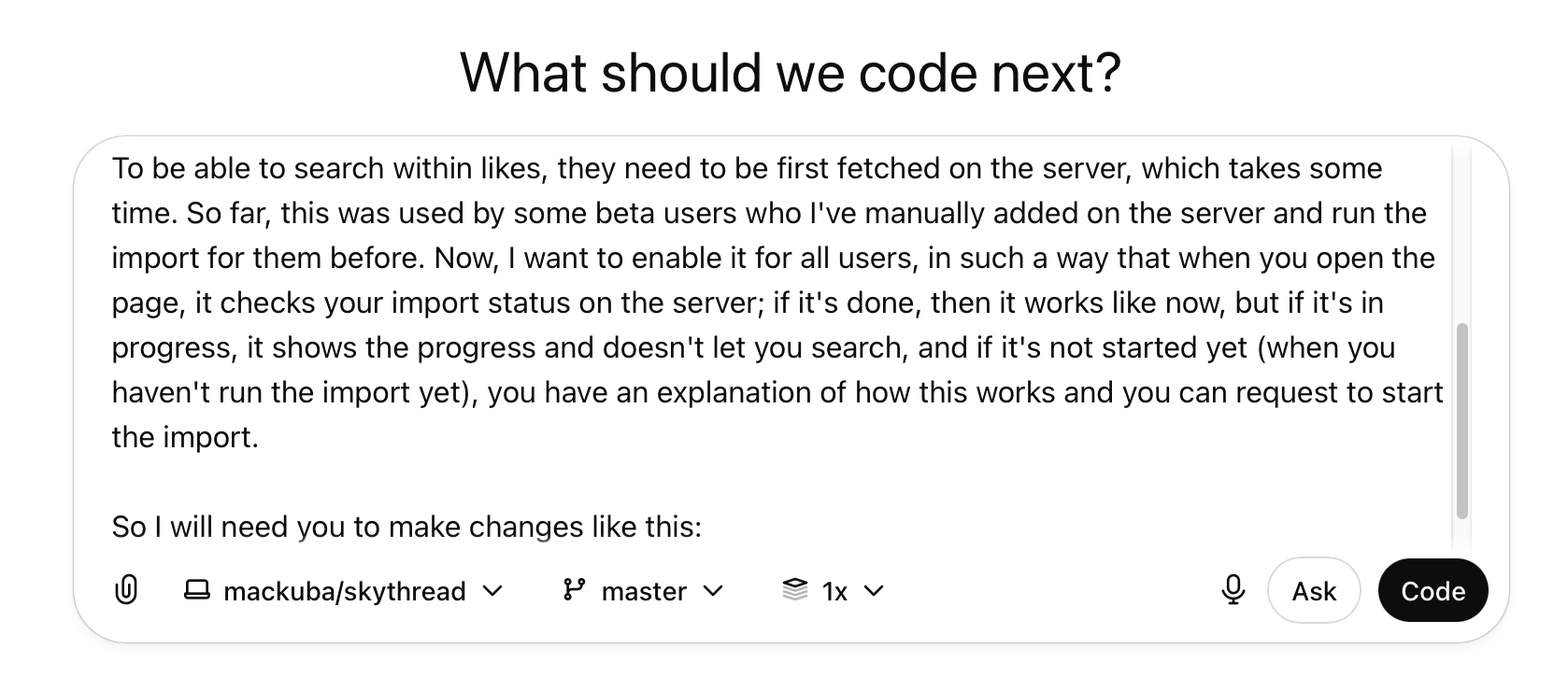
Task: Expand the chevron next to 1x
Action: [874, 591]
